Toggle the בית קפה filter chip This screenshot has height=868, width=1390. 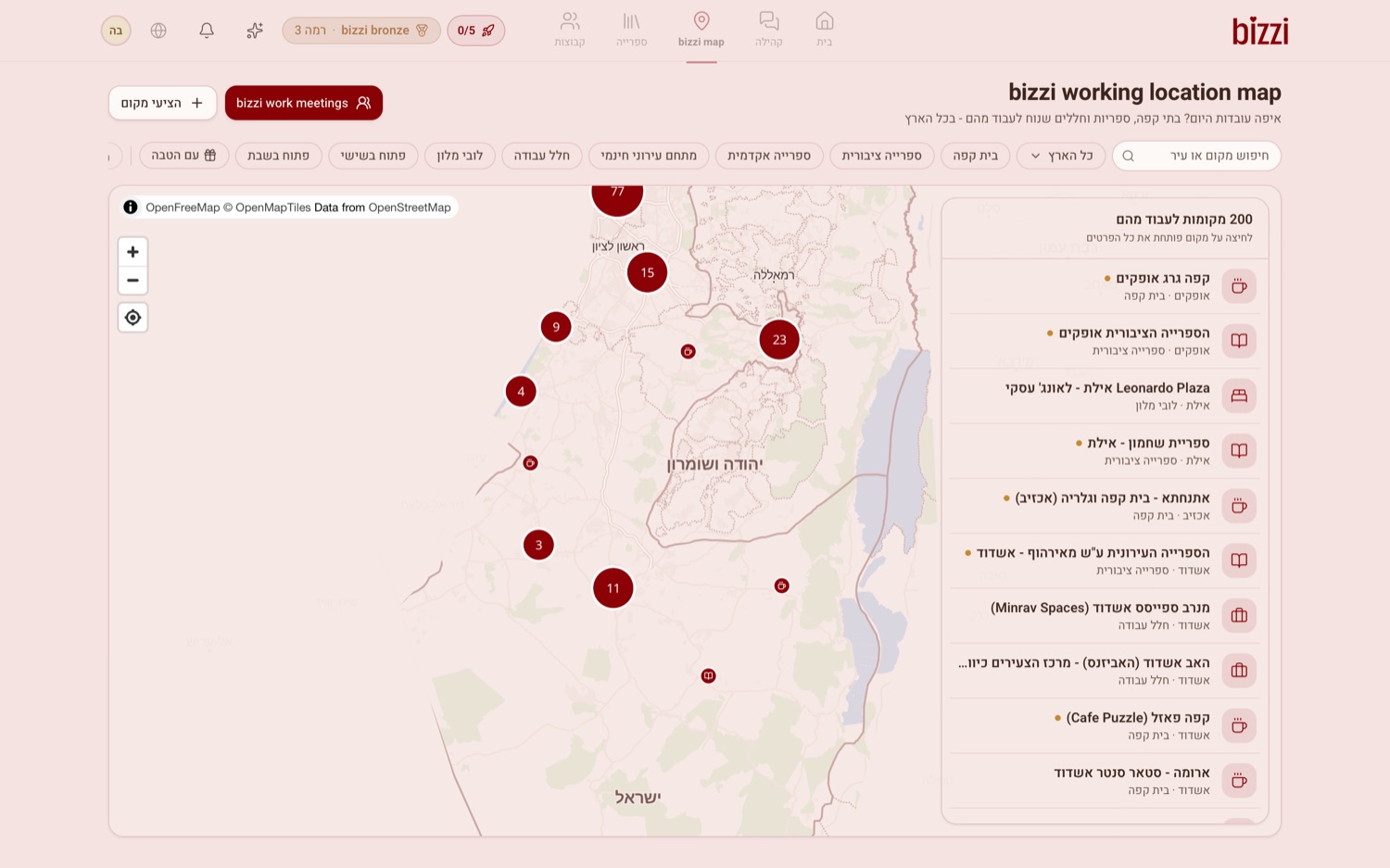(x=976, y=156)
